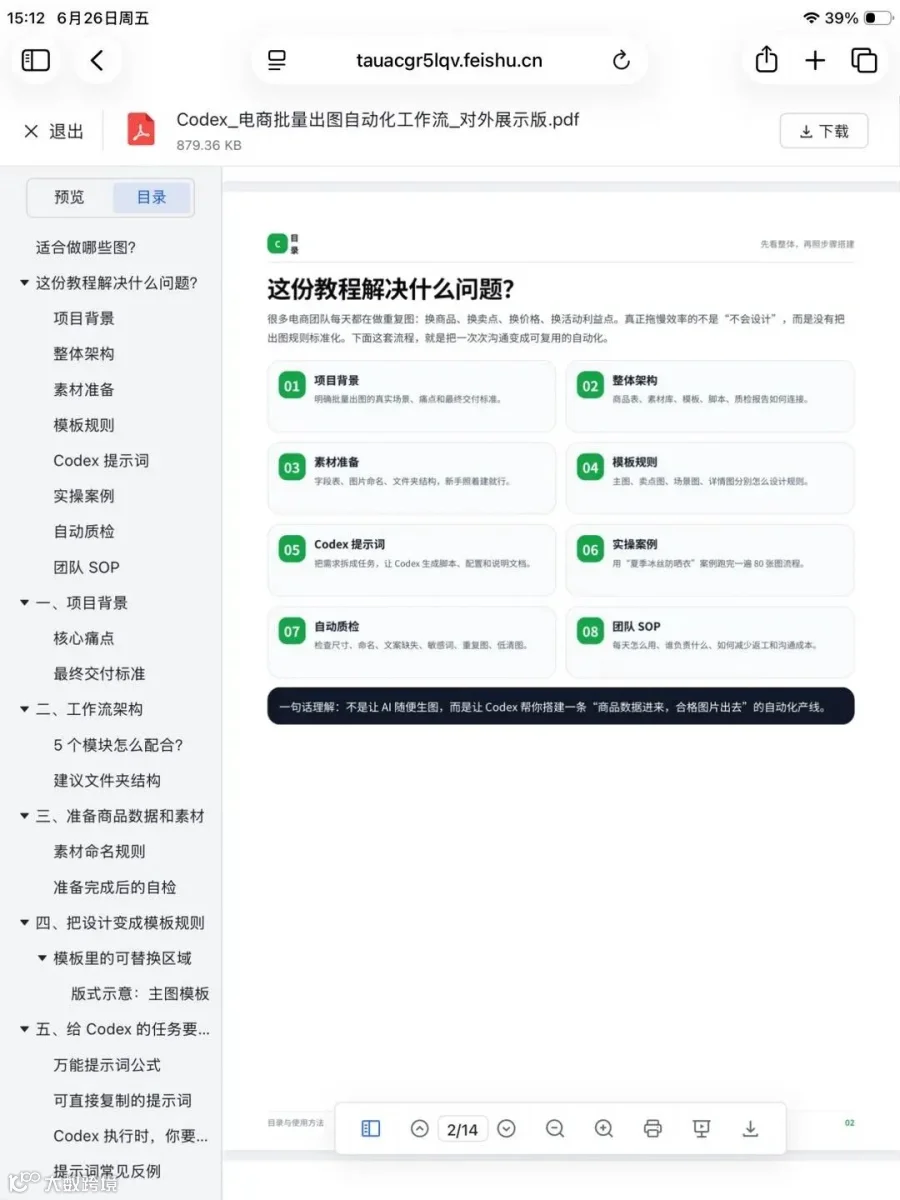Collapse 二、工作流架构 outline section
The height and width of the screenshot is (1200, 900).
click(24, 709)
